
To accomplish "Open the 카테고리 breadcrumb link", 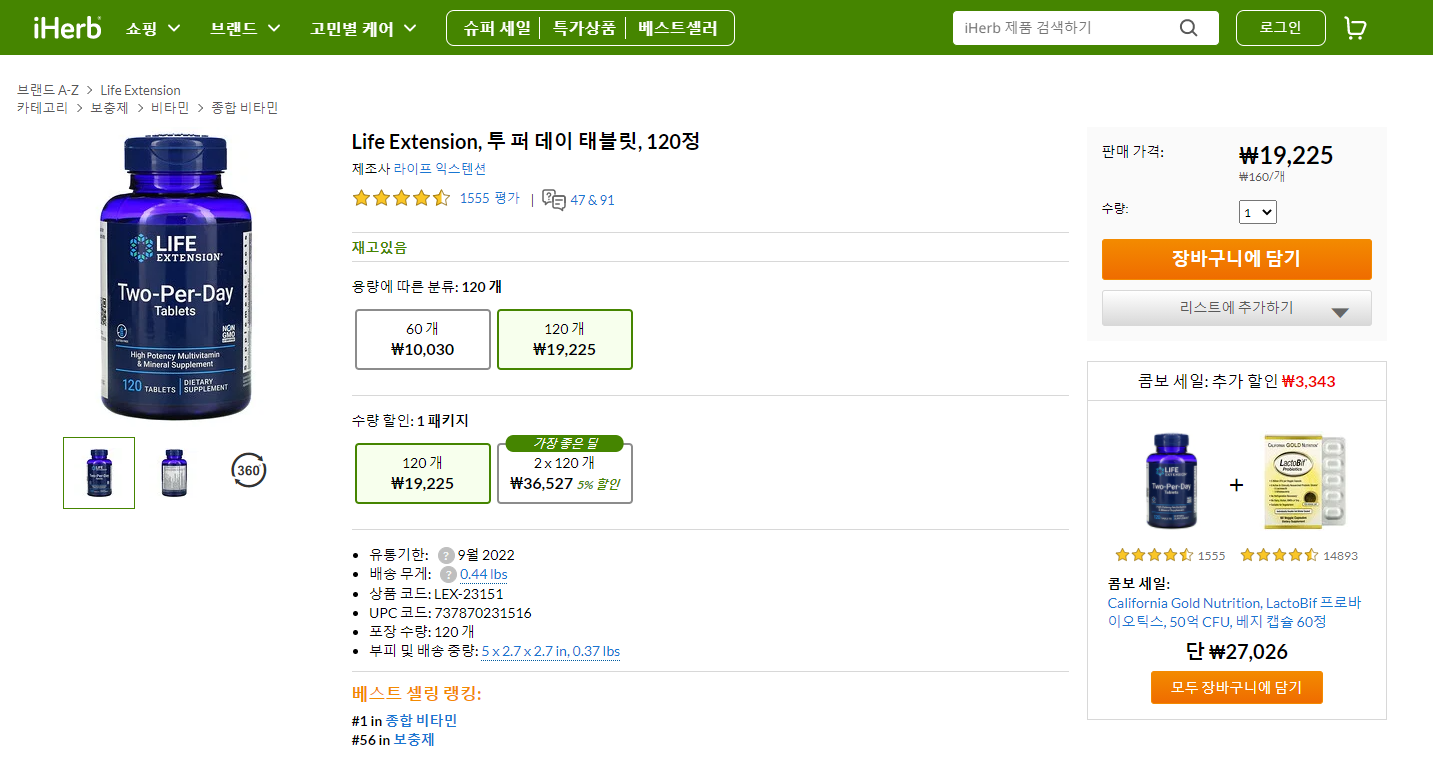I will 42,108.
